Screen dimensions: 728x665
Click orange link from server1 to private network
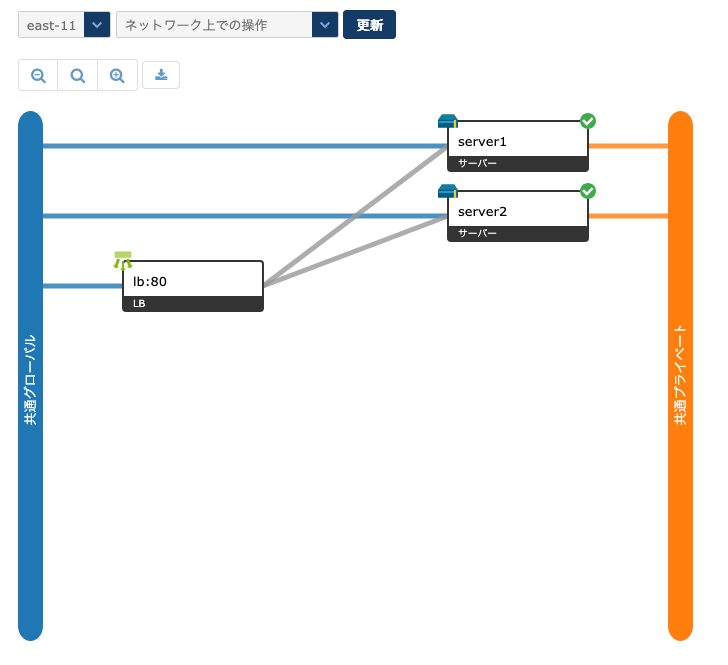(628, 146)
